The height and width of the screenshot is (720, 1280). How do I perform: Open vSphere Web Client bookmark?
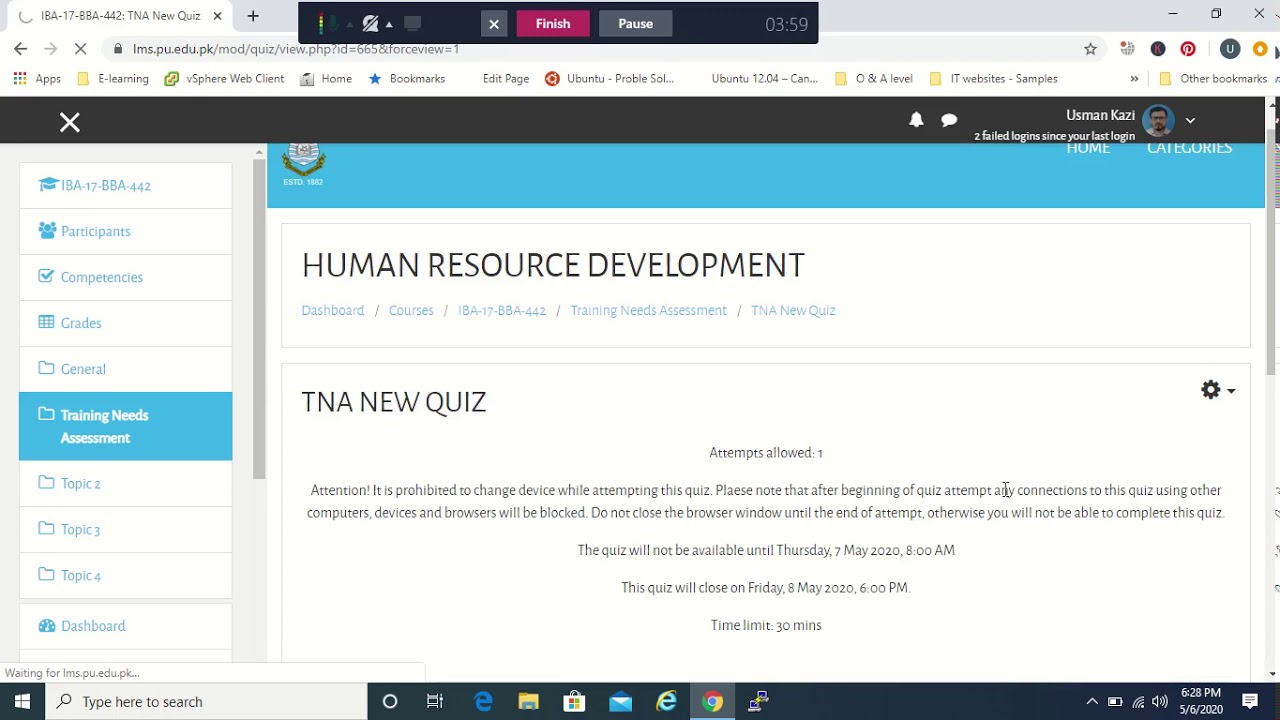[x=225, y=78]
